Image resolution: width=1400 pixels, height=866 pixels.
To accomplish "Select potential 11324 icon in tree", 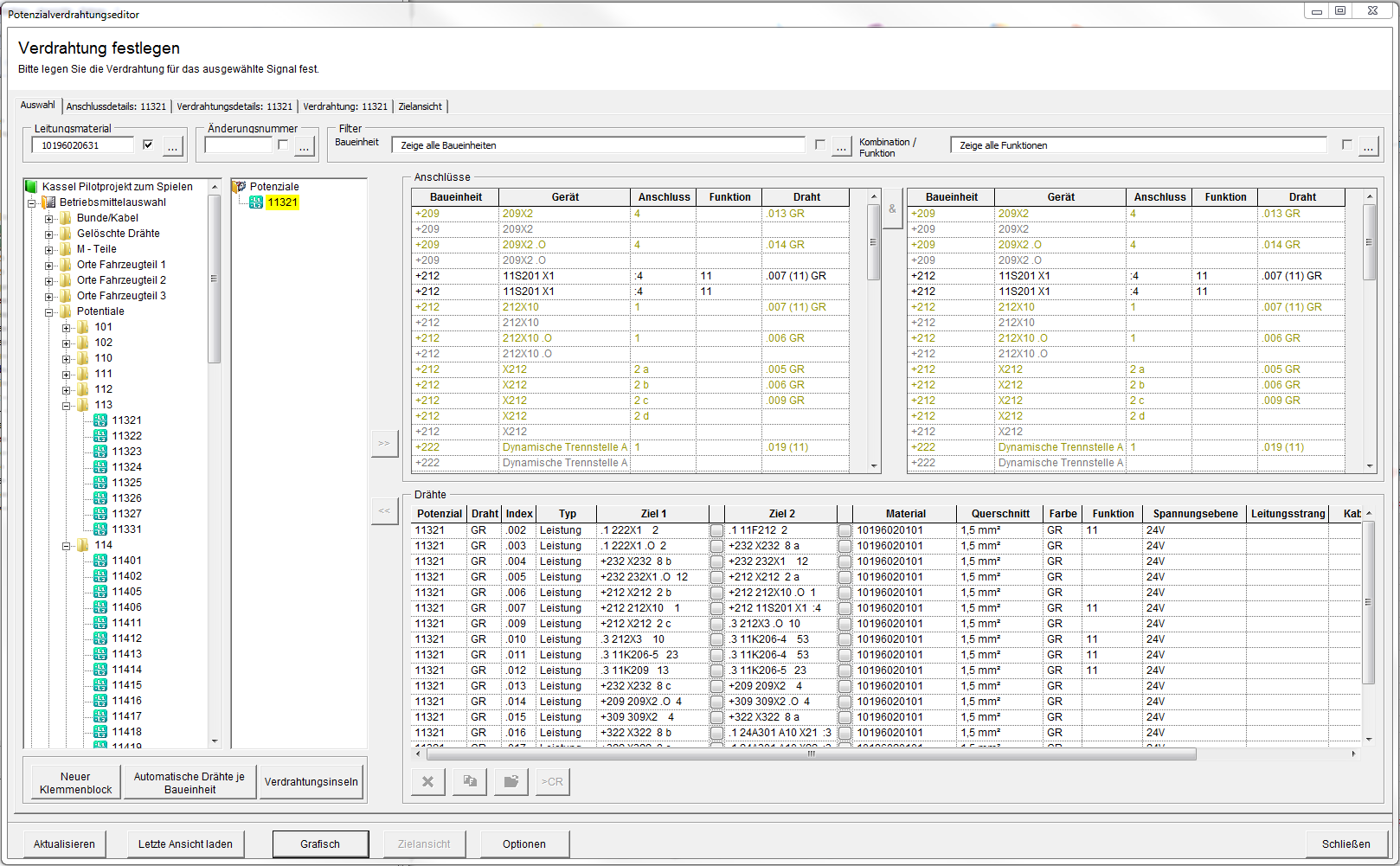I will [100, 467].
